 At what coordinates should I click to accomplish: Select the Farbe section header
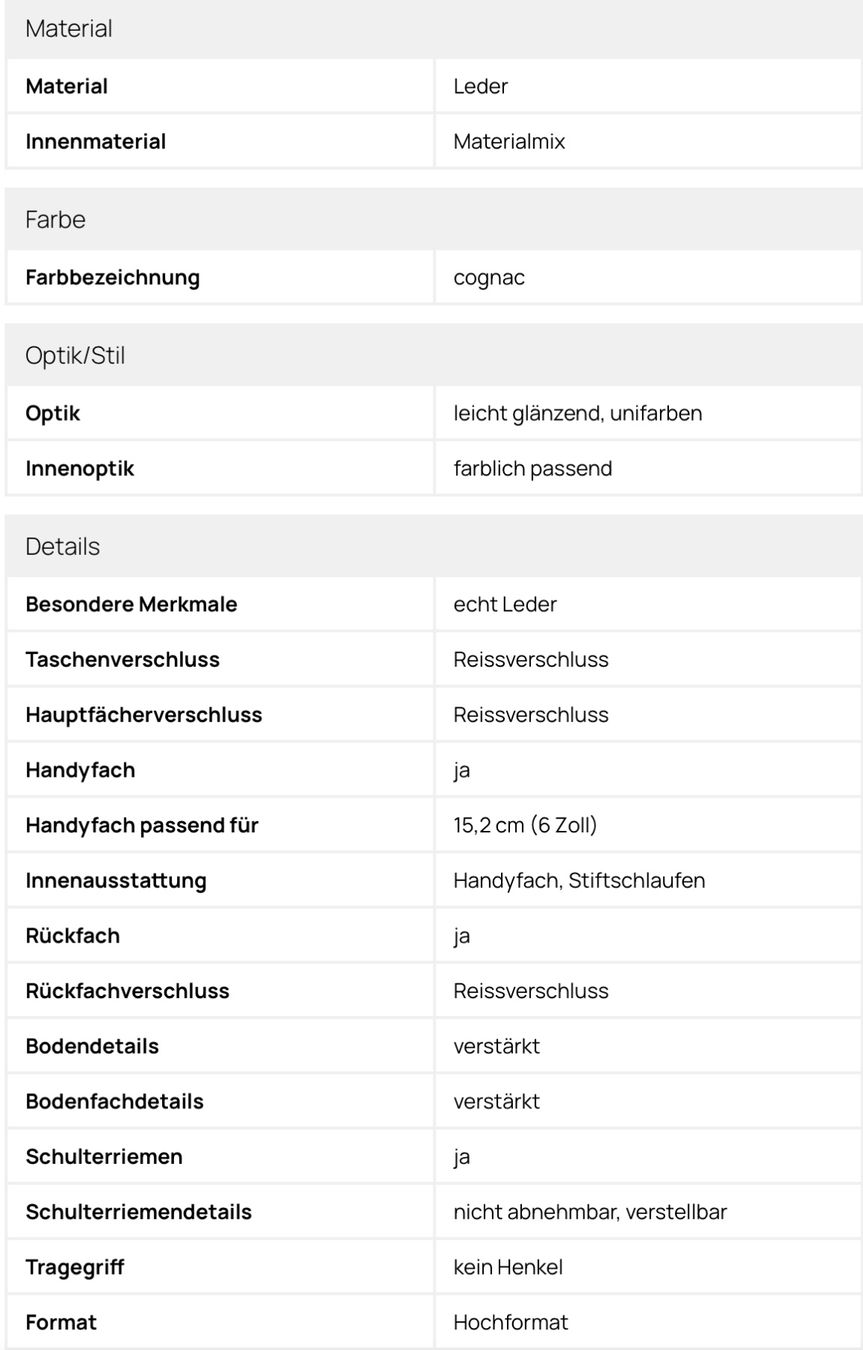432,219
